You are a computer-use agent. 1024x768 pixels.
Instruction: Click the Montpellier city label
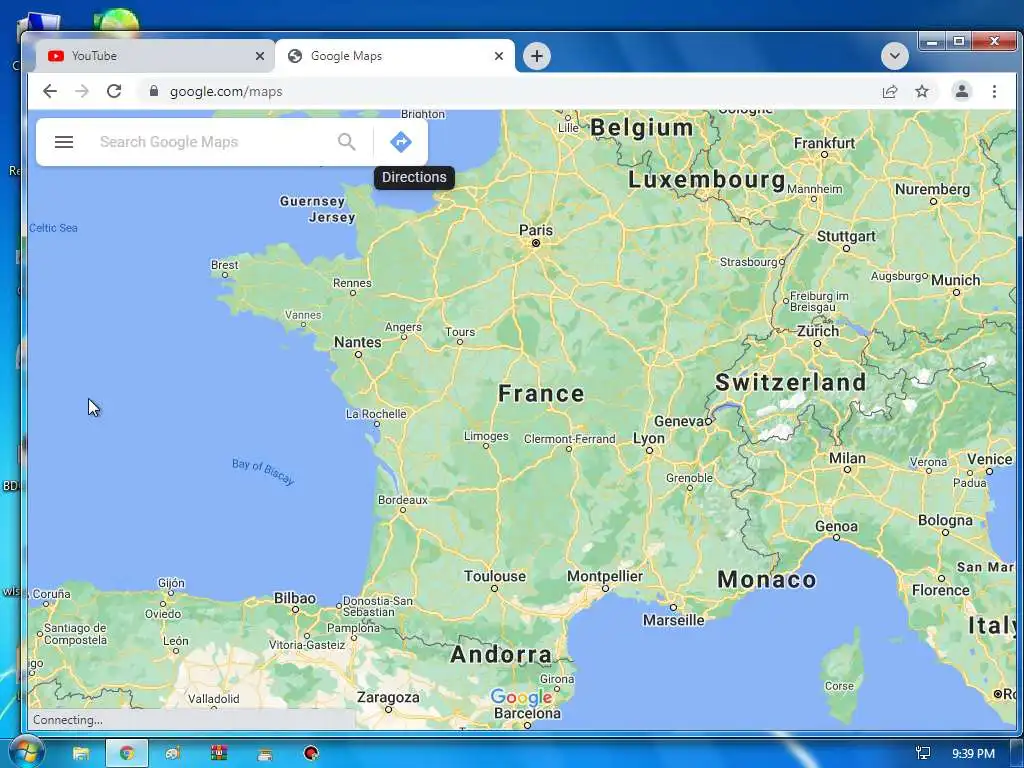[605, 576]
